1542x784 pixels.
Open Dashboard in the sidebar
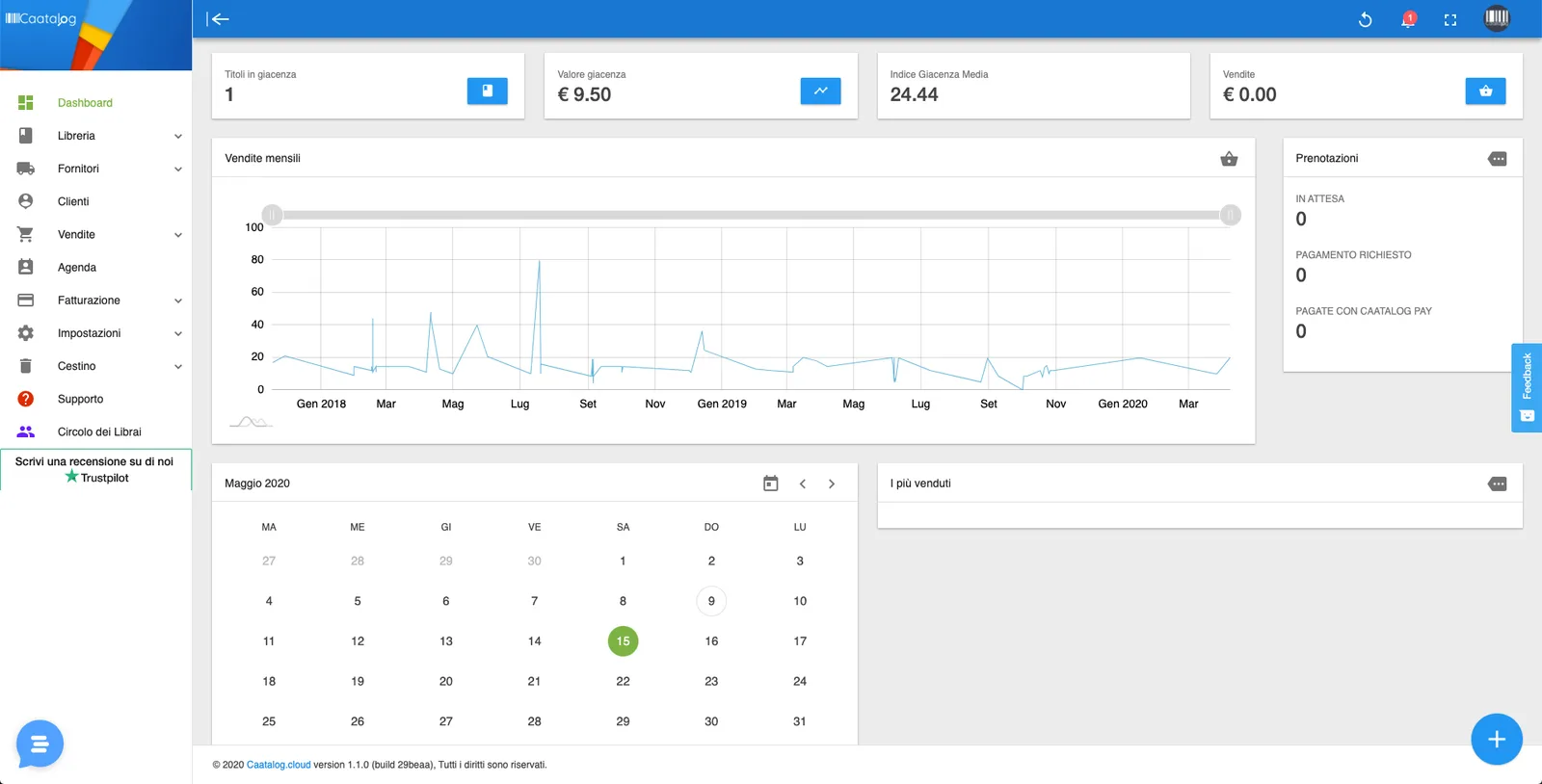tap(95, 103)
